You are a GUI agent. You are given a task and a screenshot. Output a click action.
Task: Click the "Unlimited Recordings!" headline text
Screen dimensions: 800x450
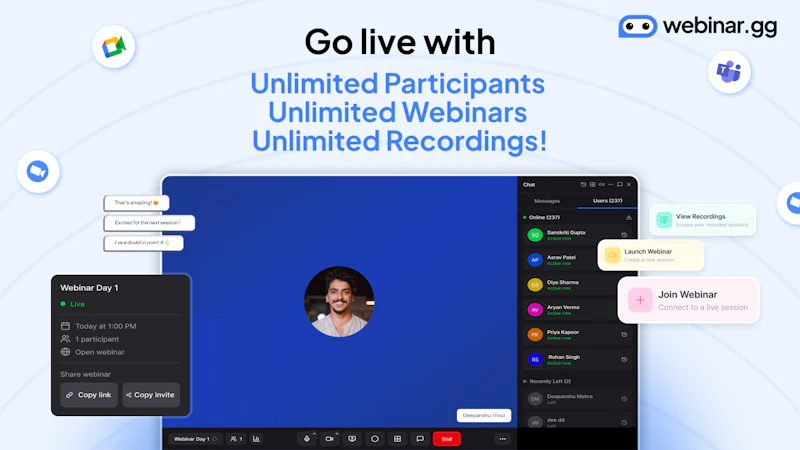click(399, 141)
